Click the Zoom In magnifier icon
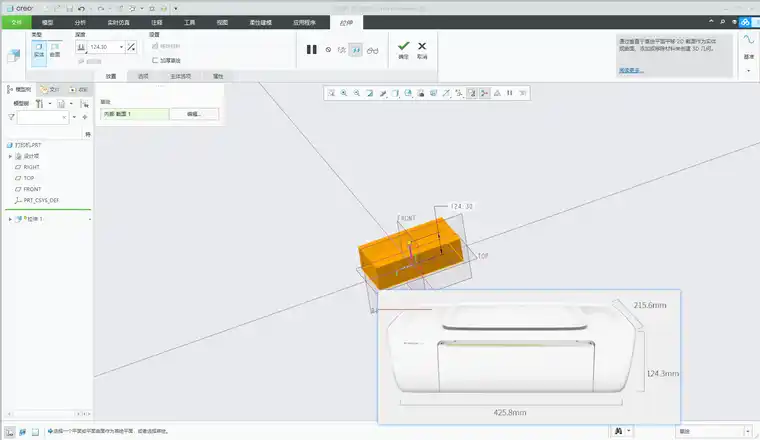This screenshot has height=440, width=760. pyautogui.click(x=344, y=93)
